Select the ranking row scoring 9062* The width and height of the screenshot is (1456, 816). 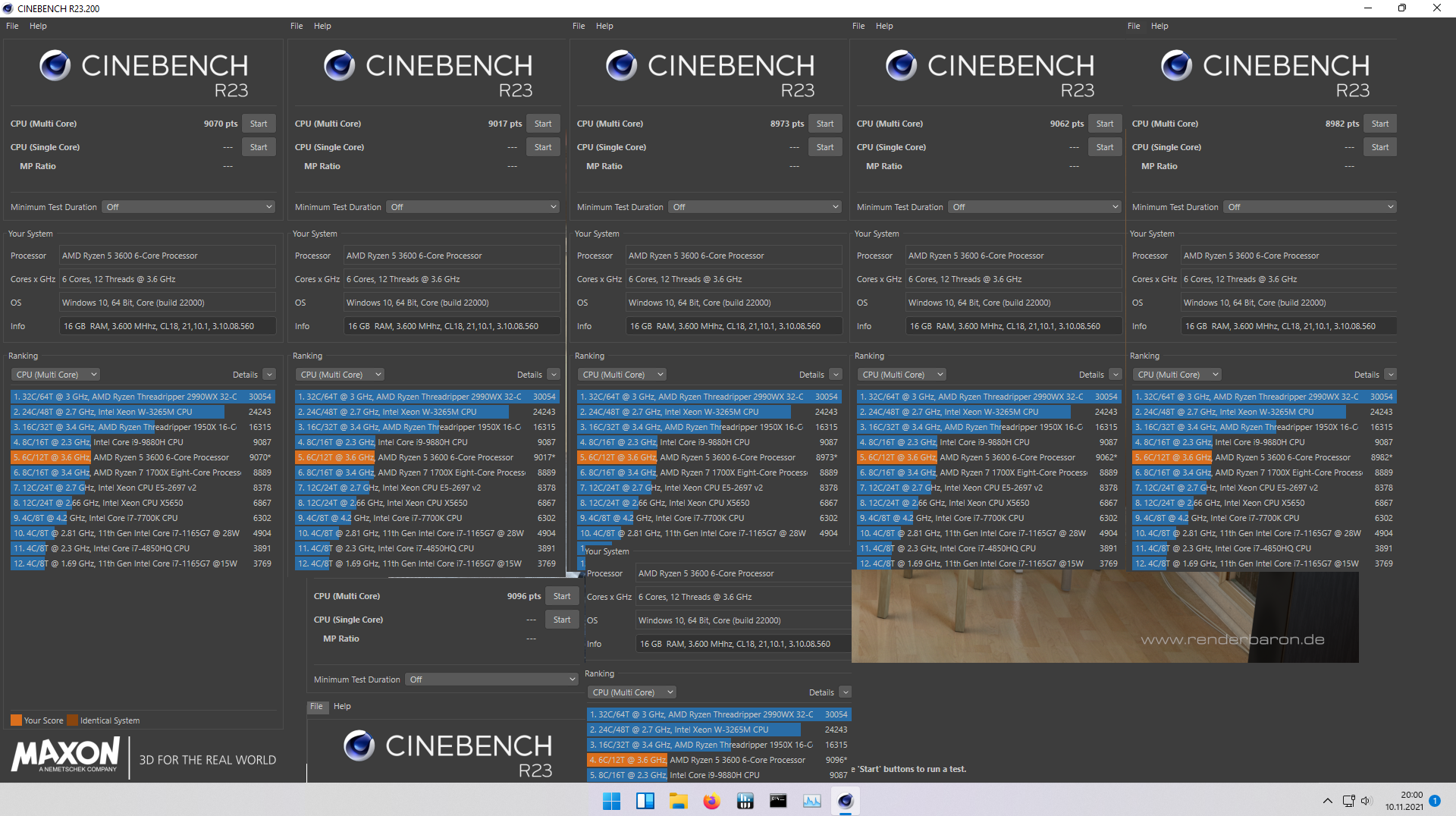point(988,457)
